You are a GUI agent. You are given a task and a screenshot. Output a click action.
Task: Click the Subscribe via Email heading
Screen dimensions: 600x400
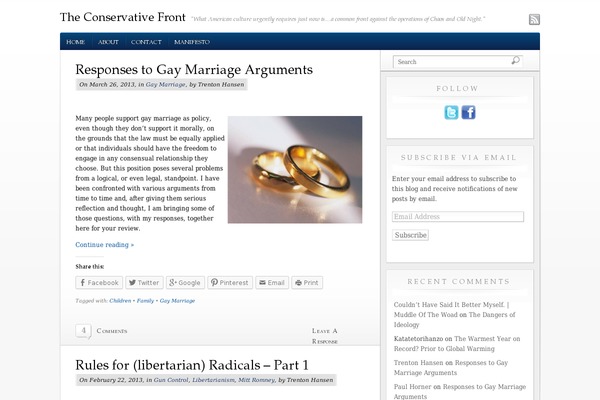coord(459,158)
